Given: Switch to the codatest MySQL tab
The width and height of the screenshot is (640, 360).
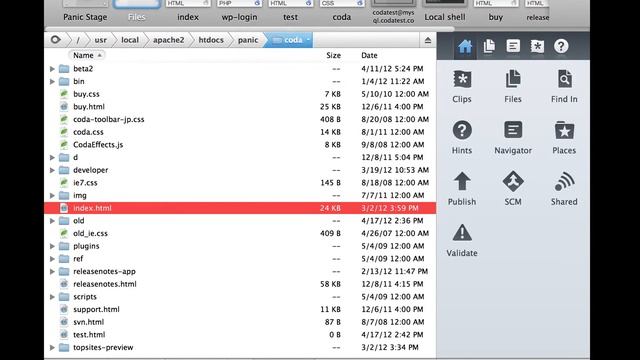Looking at the screenshot, I should (x=393, y=11).
